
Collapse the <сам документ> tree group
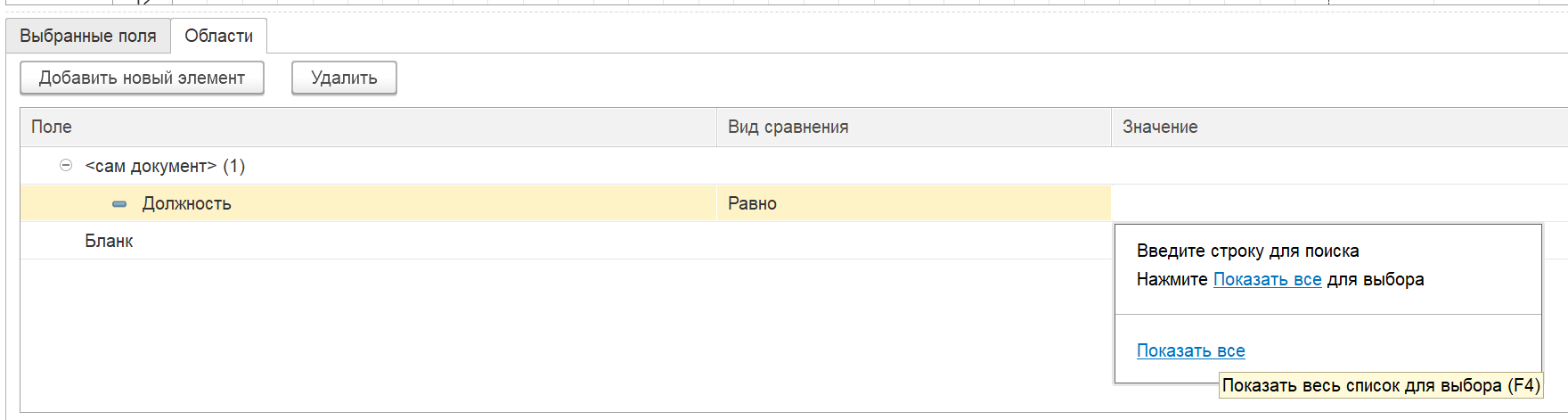point(66,166)
